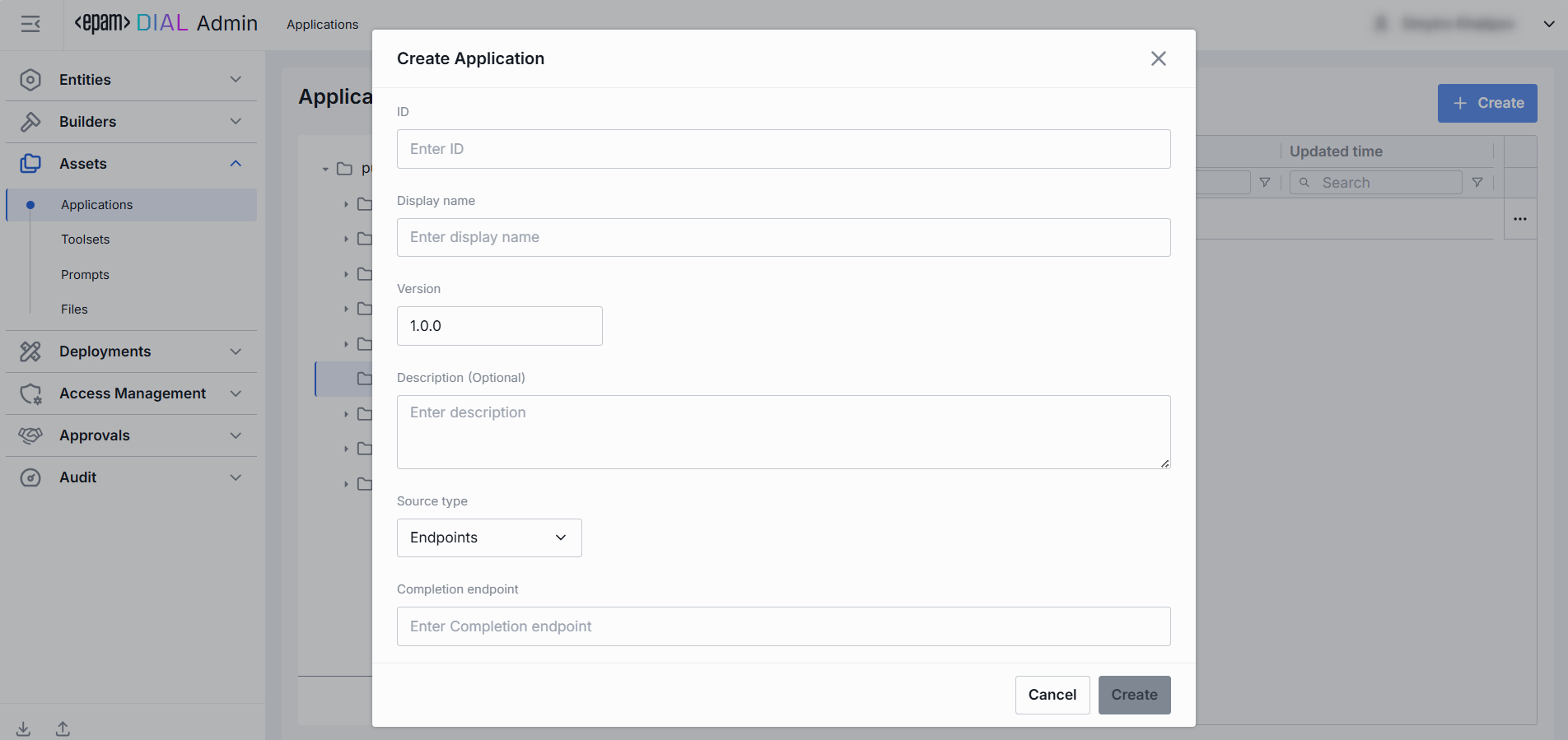Click the download icon at sidebar bottom
The image size is (1568, 740).
tap(24, 728)
